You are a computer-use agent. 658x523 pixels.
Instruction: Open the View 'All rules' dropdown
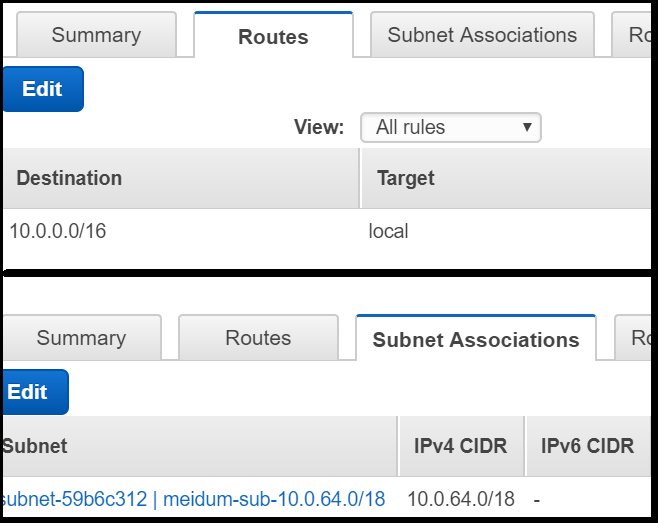coord(451,127)
